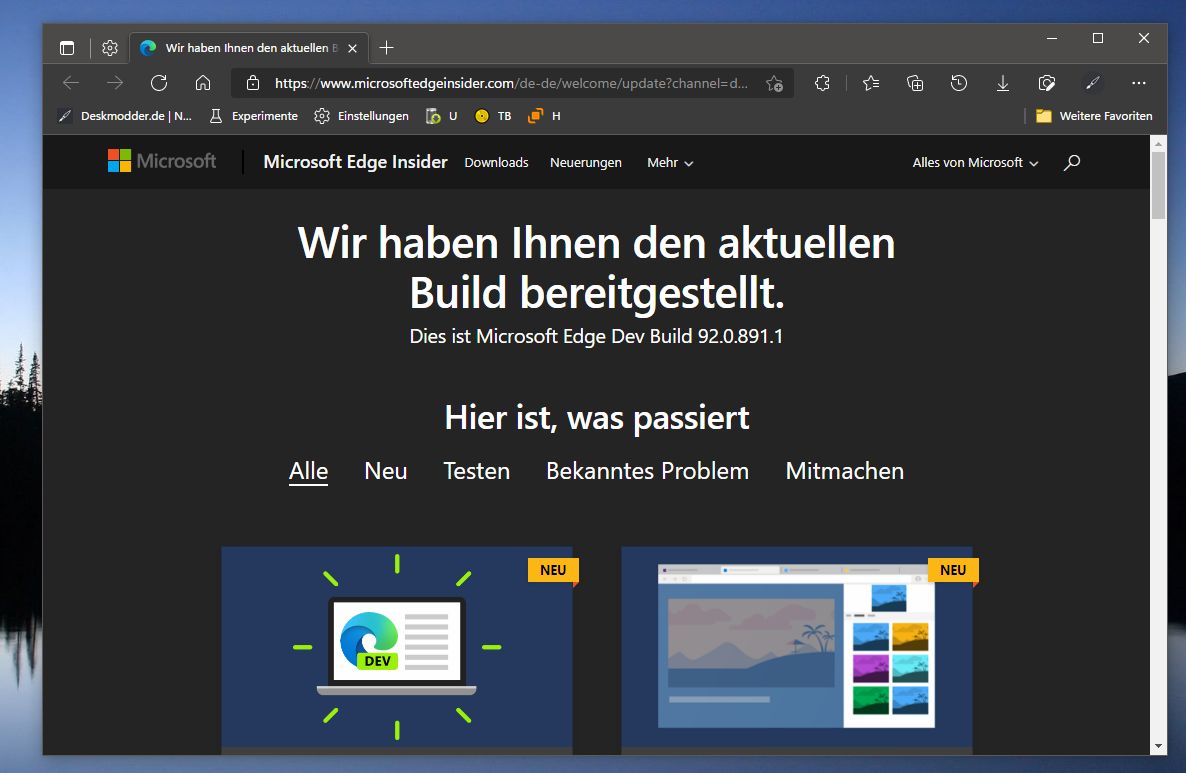Open a new tab with plus button
The height and width of the screenshot is (773, 1186).
click(x=387, y=48)
